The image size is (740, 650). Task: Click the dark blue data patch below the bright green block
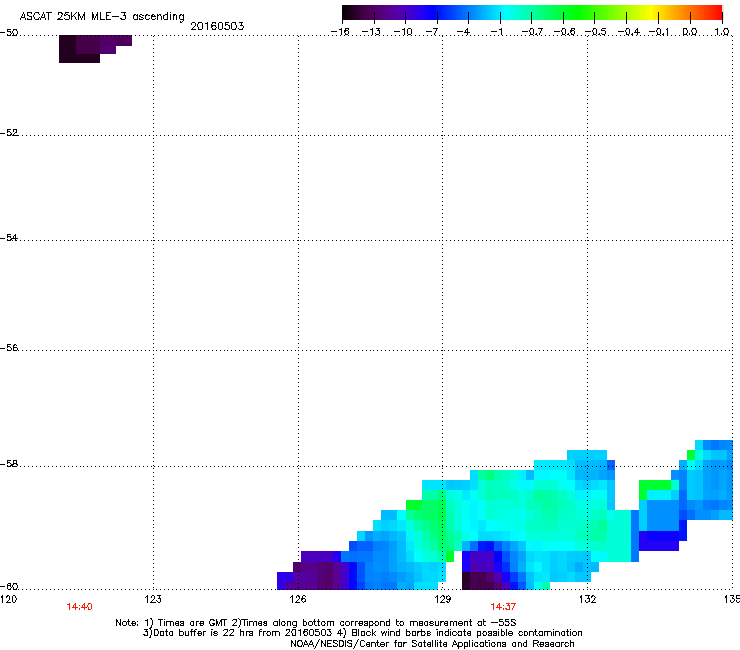pyautogui.click(x=661, y=540)
